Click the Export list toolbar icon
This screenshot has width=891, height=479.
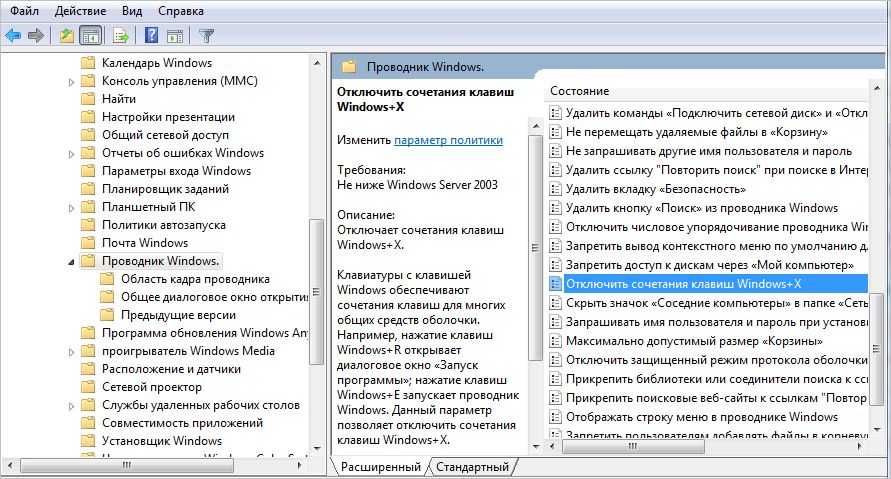pyautogui.click(x=120, y=36)
